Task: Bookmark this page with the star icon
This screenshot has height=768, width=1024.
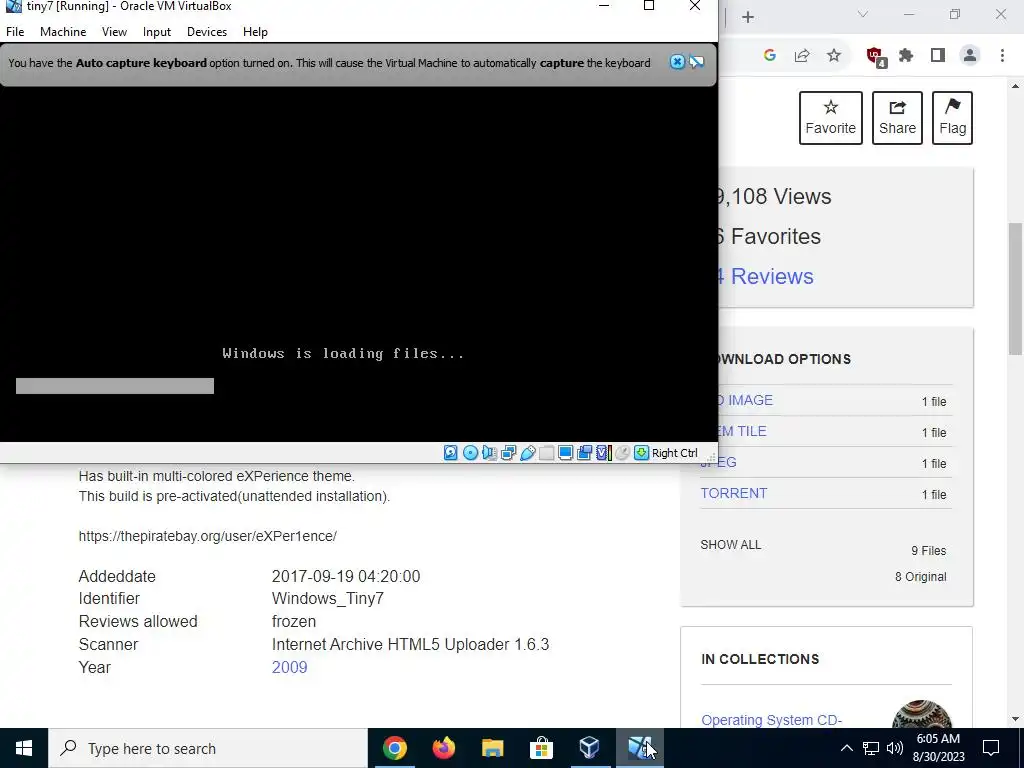Action: click(834, 56)
